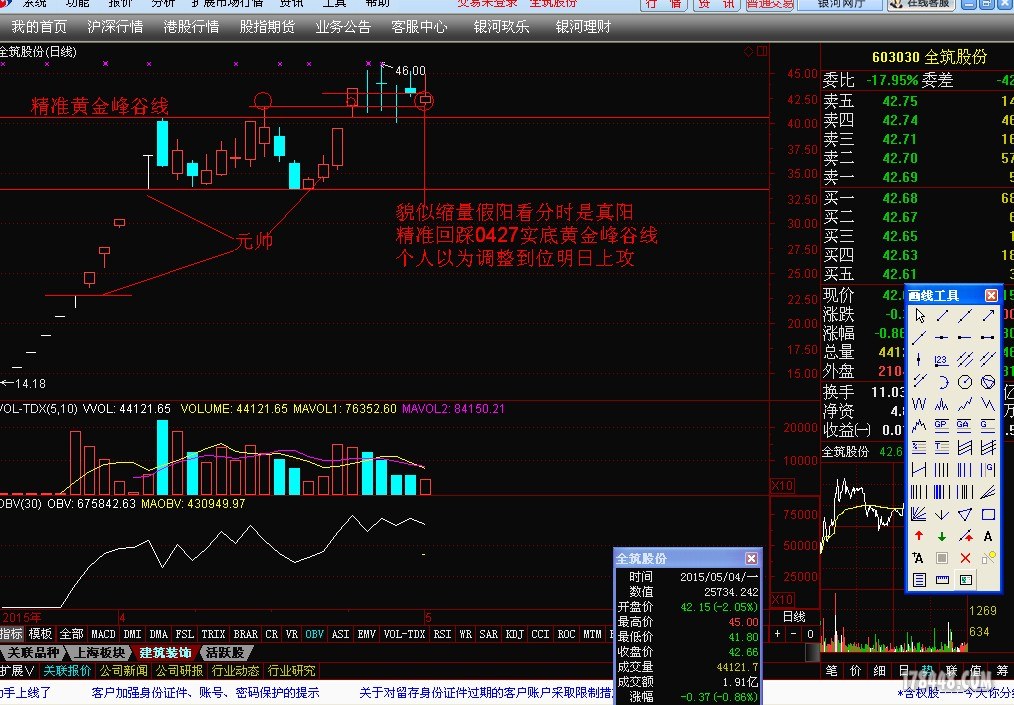Open 公司研报 tab
Screen dimensions: 1014x705
tap(179, 671)
